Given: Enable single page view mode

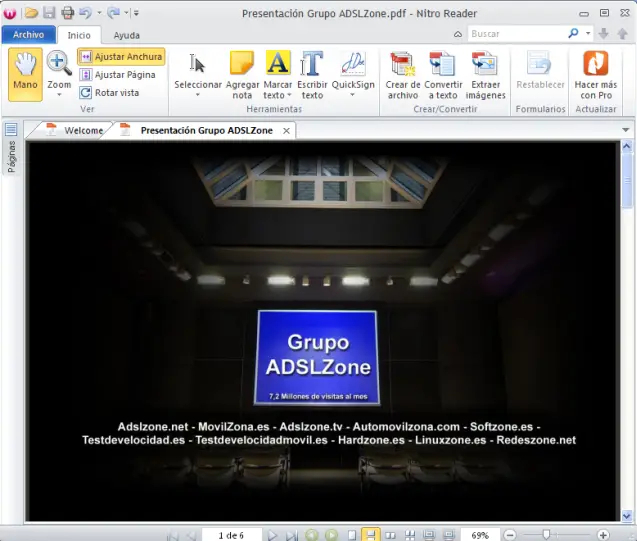Looking at the screenshot, I should (352, 535).
